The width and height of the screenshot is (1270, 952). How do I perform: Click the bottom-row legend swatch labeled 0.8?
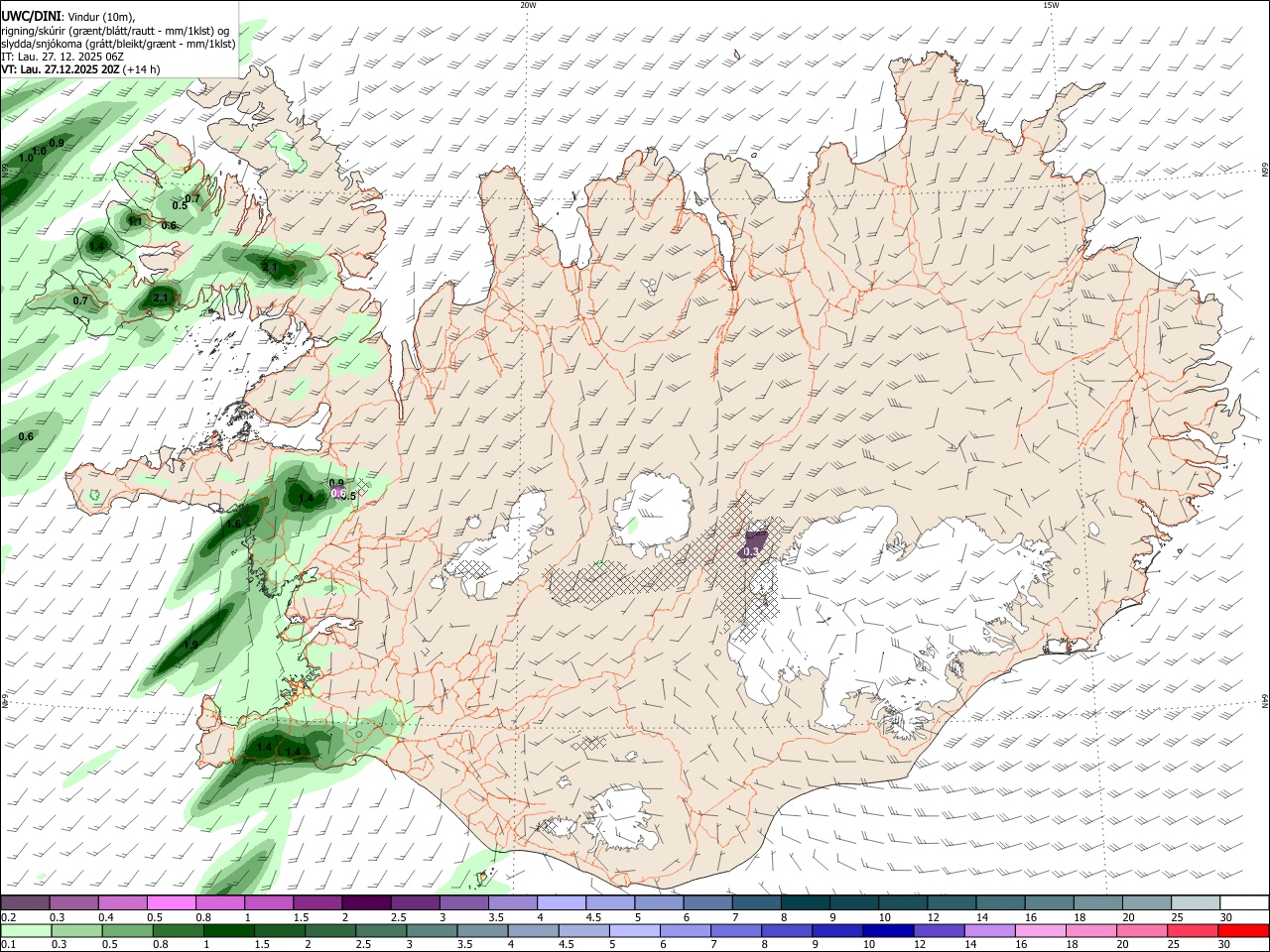pyautogui.click(x=178, y=930)
